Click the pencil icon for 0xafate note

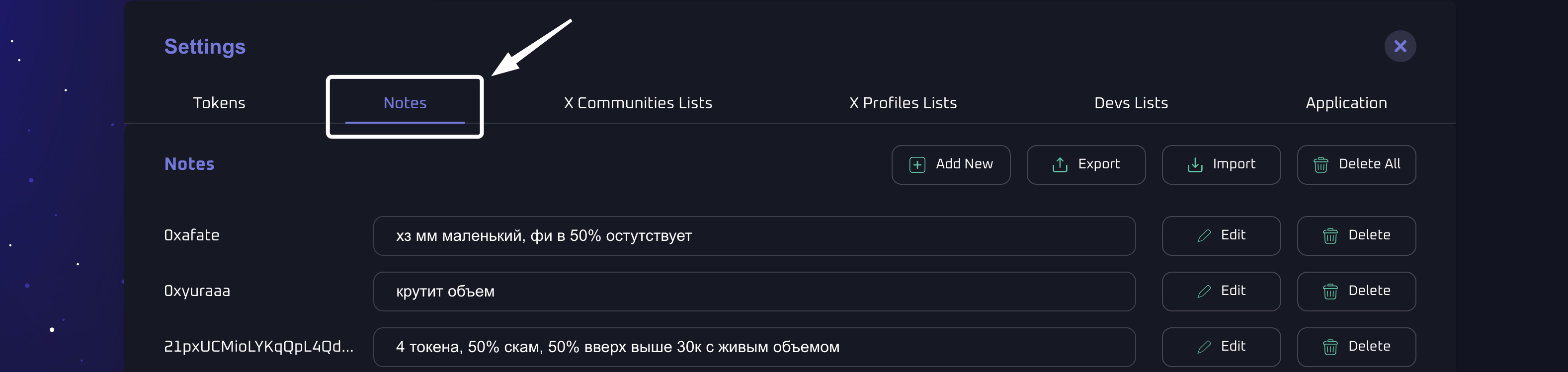point(1203,236)
